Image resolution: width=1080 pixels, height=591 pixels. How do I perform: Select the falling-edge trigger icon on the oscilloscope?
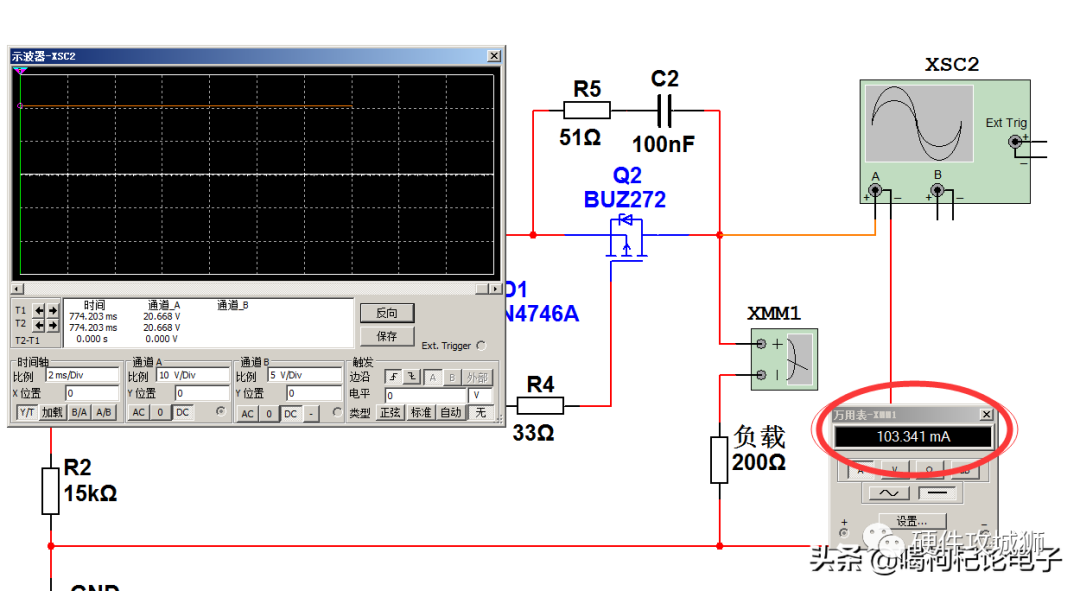412,376
